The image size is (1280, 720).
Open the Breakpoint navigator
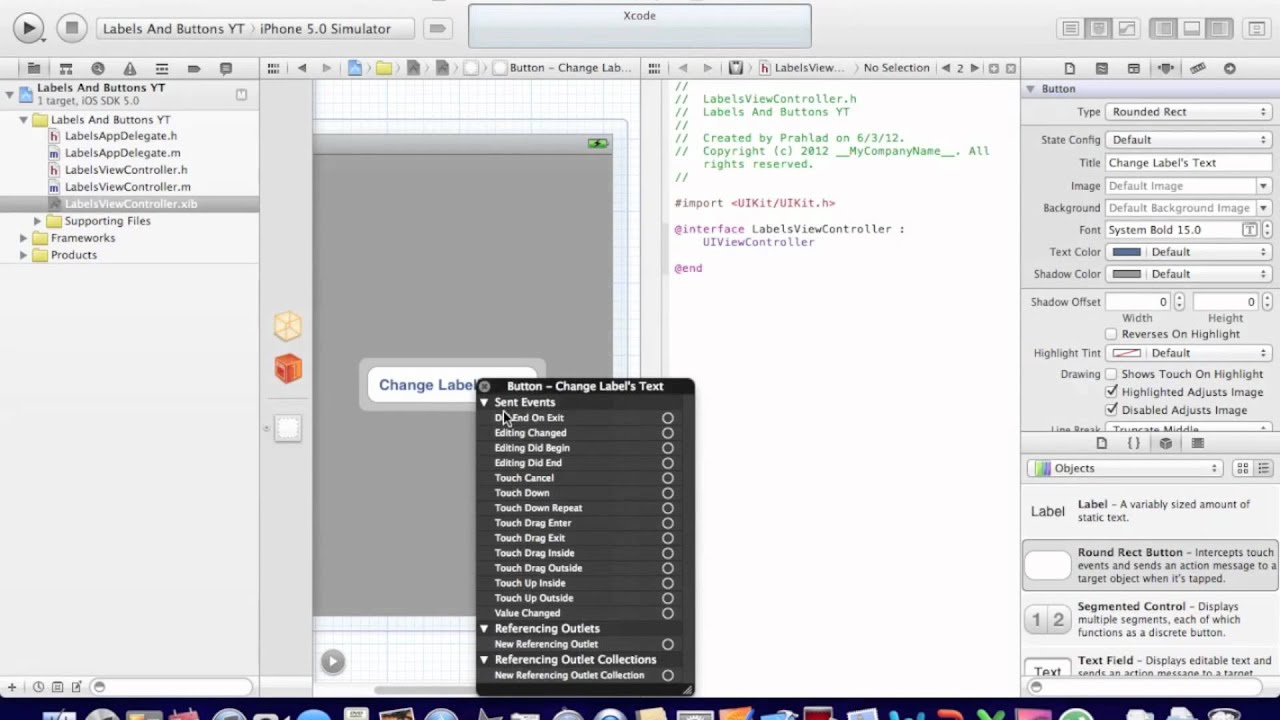click(194, 68)
